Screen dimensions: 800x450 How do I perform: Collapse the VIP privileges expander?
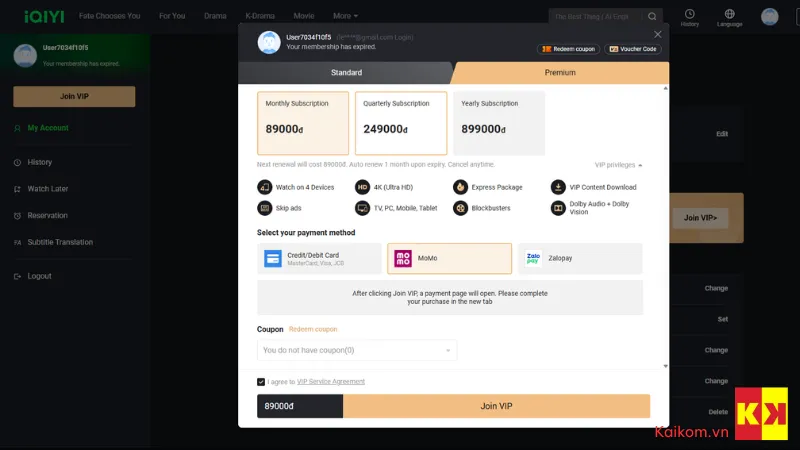618,165
